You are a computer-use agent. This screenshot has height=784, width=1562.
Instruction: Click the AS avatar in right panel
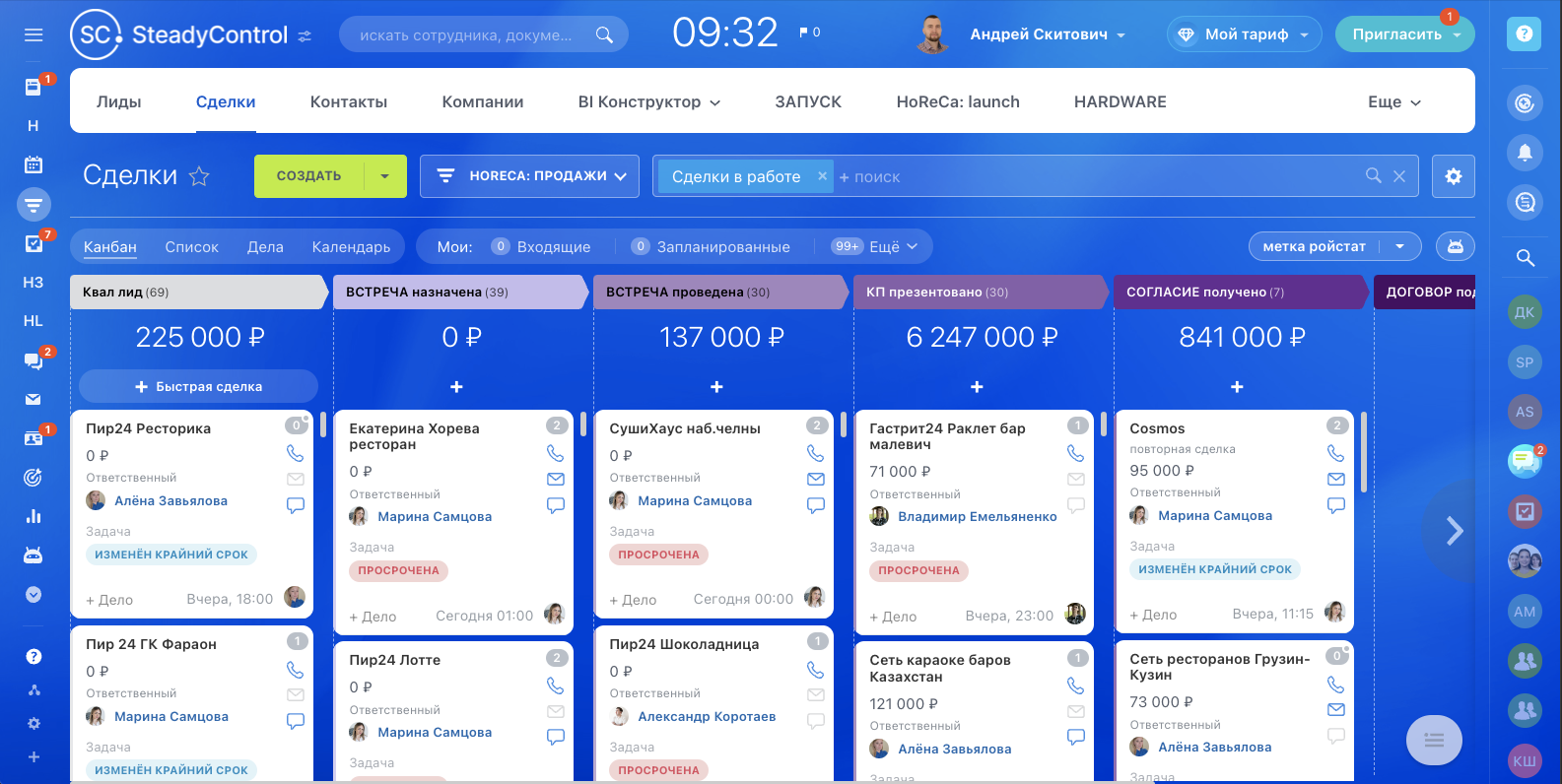1525,412
